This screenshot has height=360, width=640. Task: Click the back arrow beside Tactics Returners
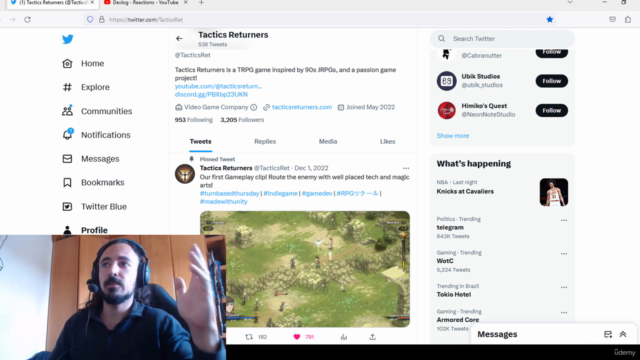click(x=179, y=38)
